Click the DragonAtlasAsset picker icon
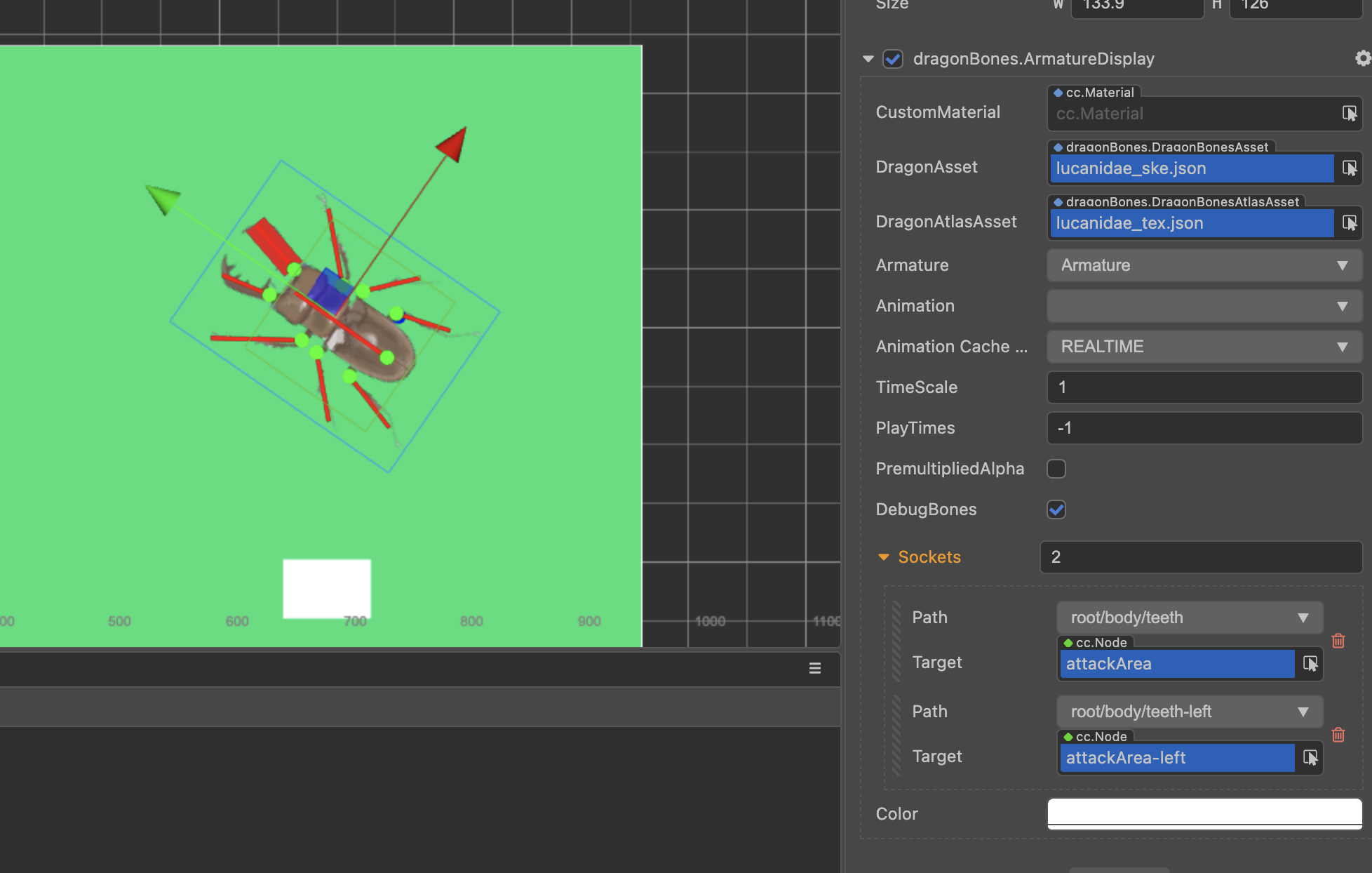The width and height of the screenshot is (1372, 873). click(1349, 222)
